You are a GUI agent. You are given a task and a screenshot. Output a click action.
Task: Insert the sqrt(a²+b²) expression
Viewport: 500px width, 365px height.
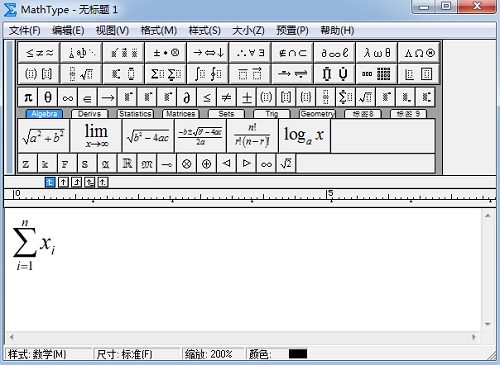(x=43, y=136)
